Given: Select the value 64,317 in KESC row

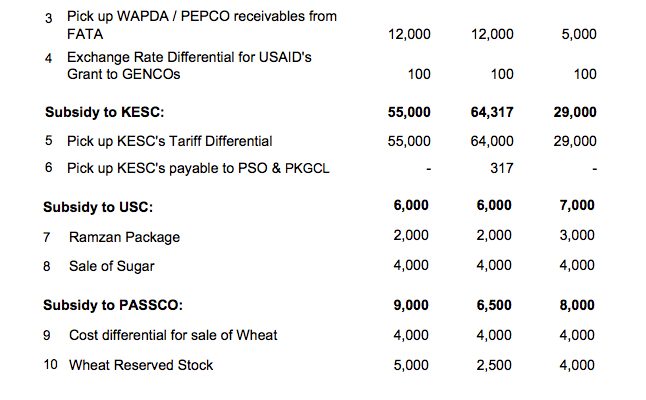Looking at the screenshot, I should coord(492,112).
